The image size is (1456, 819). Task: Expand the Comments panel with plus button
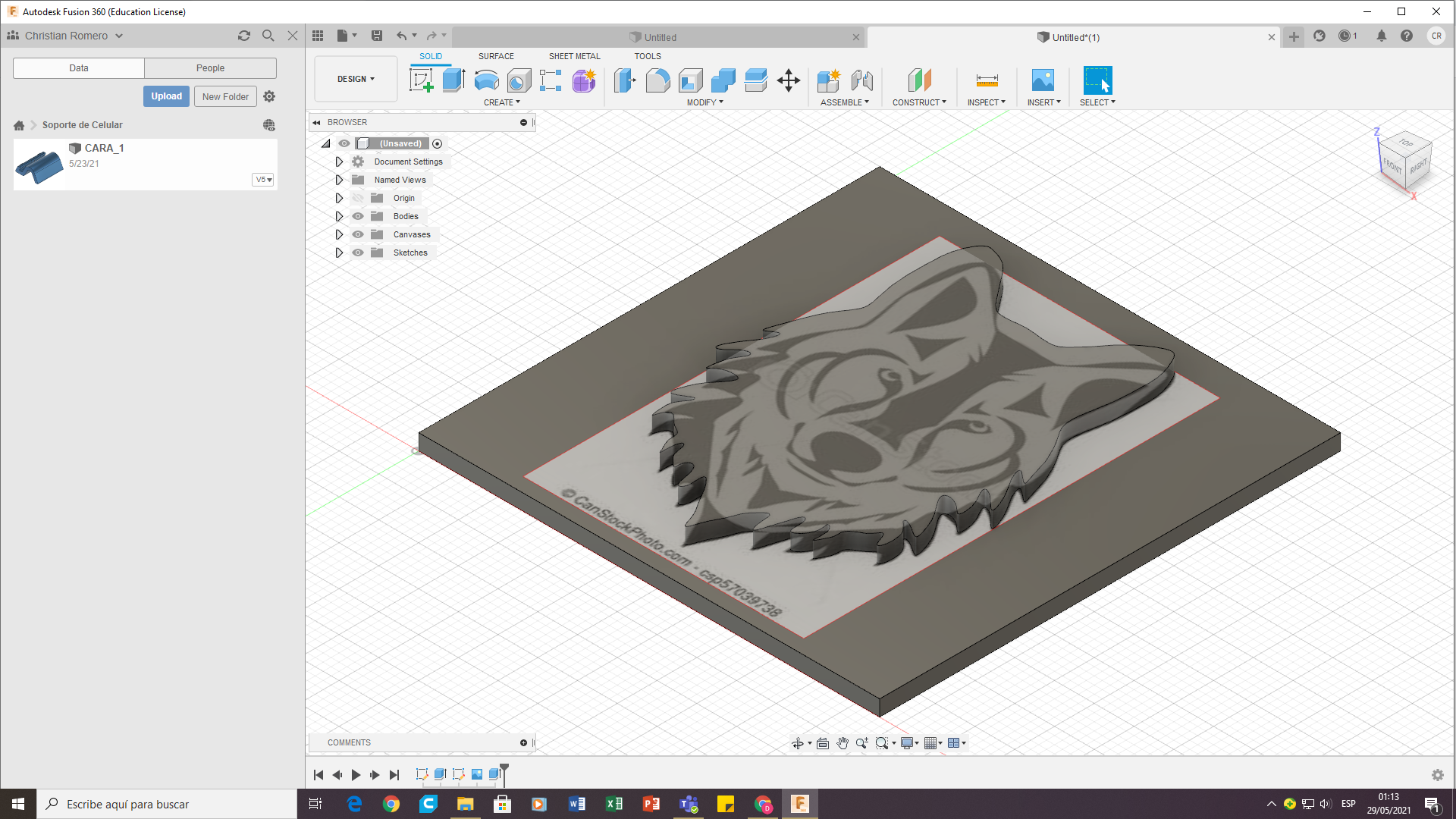tap(523, 742)
